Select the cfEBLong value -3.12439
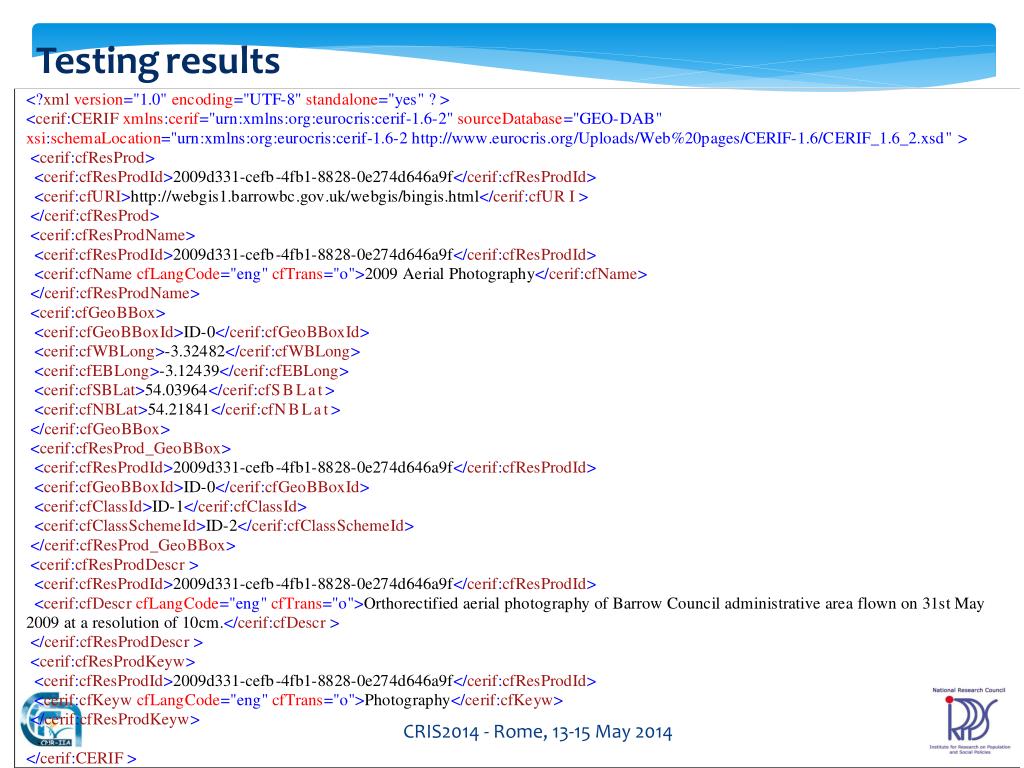Image resolution: width=1024 pixels, height=768 pixels. (189, 371)
